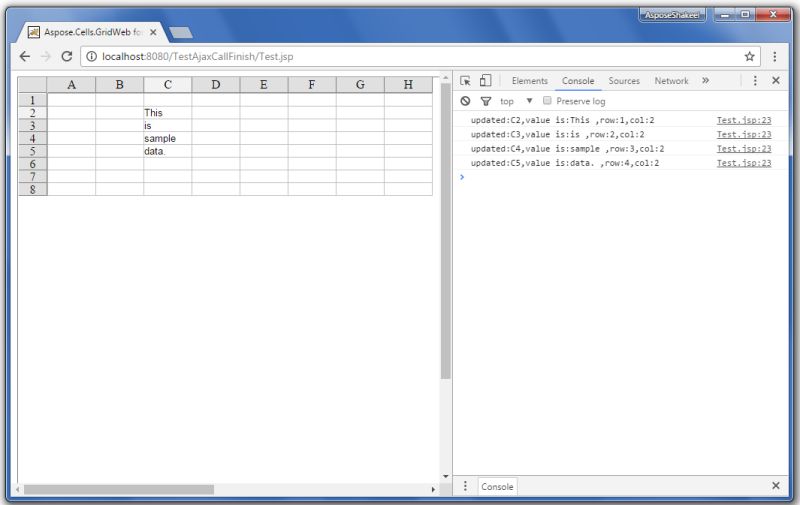The image size is (800, 505).
Task: Select column G header in the grid
Action: pyautogui.click(x=360, y=85)
